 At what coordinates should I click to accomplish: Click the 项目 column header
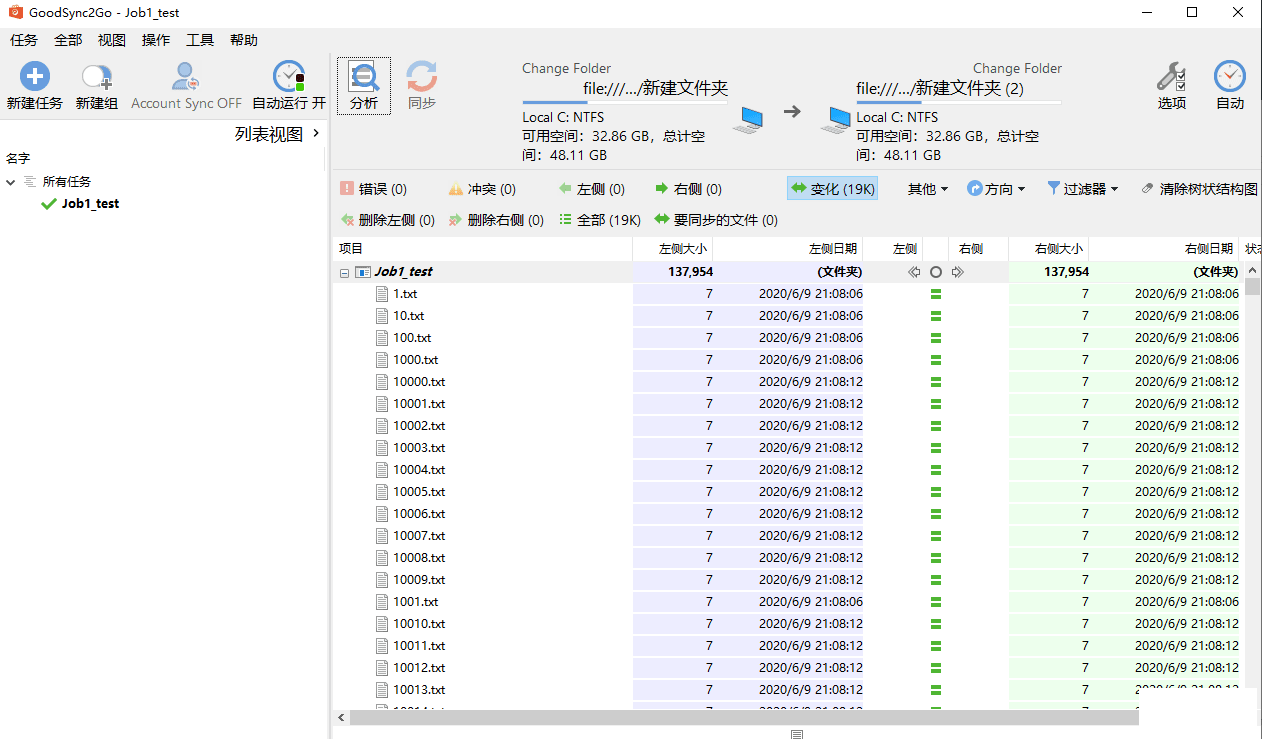(482, 248)
